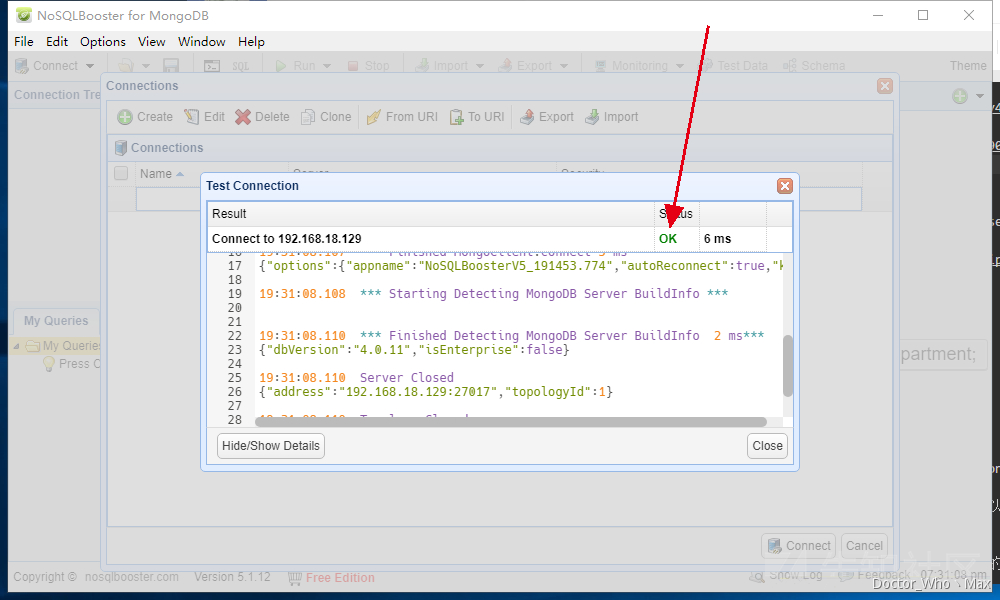
Task: Click Cancel in the Connections dialog
Action: [x=864, y=546]
